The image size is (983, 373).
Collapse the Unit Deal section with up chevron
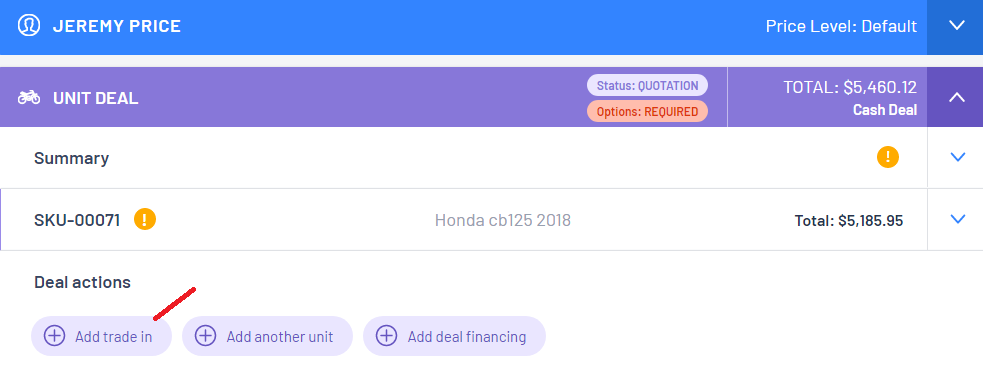click(x=955, y=97)
